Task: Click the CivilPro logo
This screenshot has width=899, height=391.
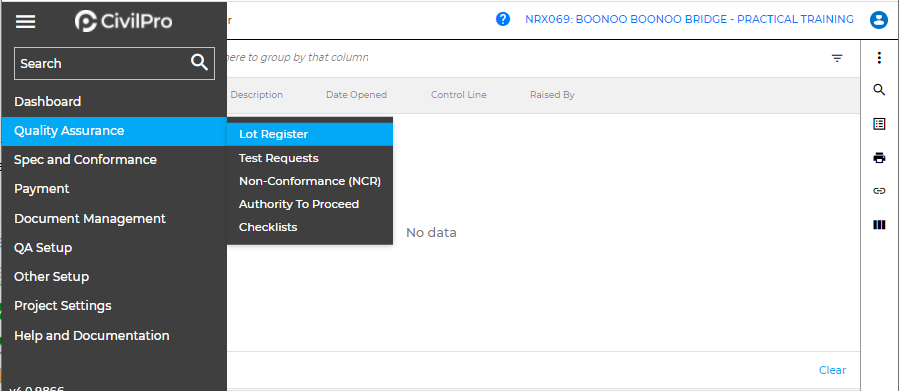Action: pyautogui.click(x=123, y=22)
